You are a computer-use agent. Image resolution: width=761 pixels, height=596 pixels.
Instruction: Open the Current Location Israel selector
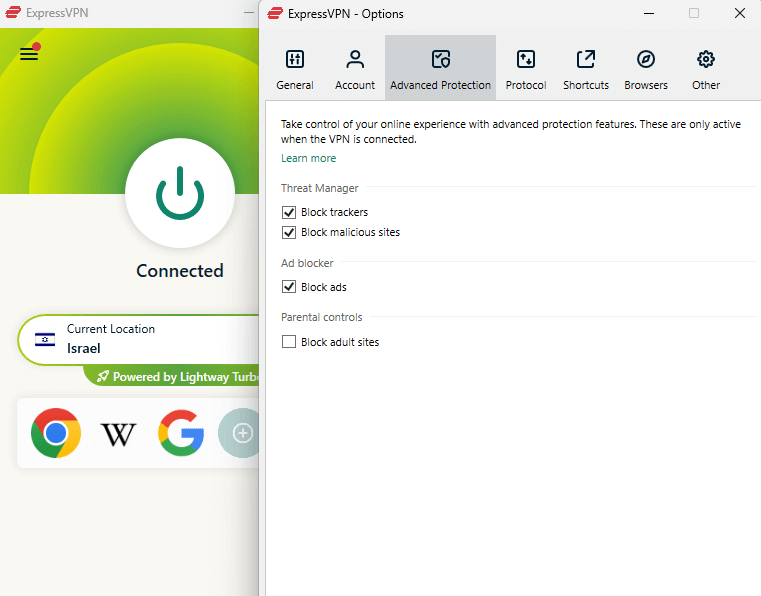139,339
